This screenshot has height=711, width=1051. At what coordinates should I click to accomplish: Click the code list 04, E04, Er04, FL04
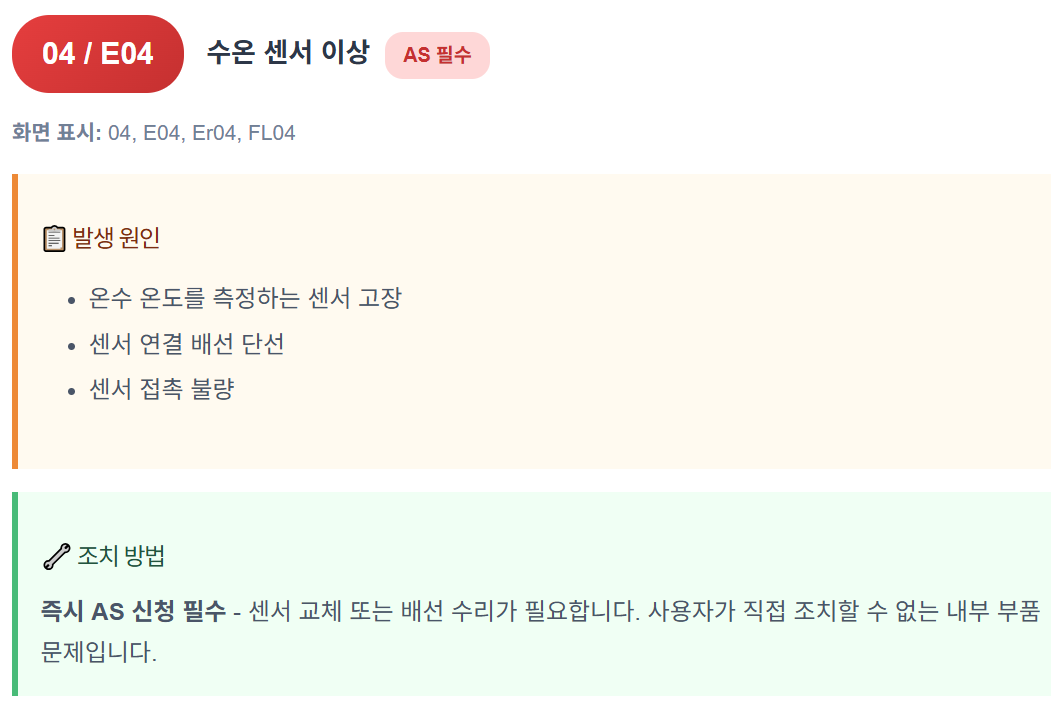click(x=201, y=133)
